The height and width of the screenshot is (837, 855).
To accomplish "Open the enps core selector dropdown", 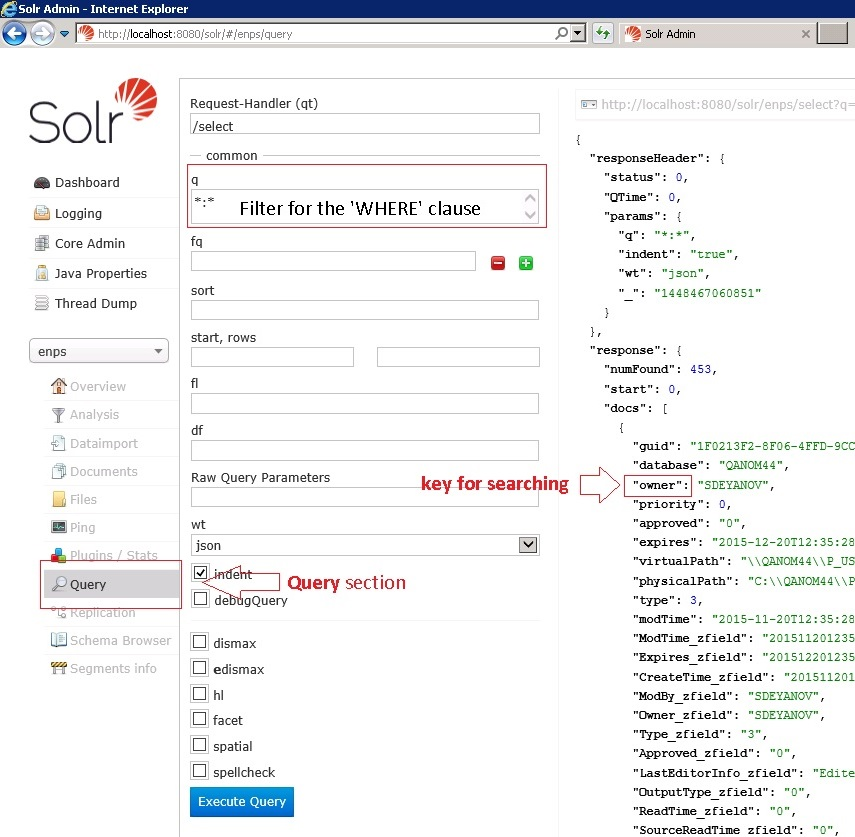I will point(99,351).
